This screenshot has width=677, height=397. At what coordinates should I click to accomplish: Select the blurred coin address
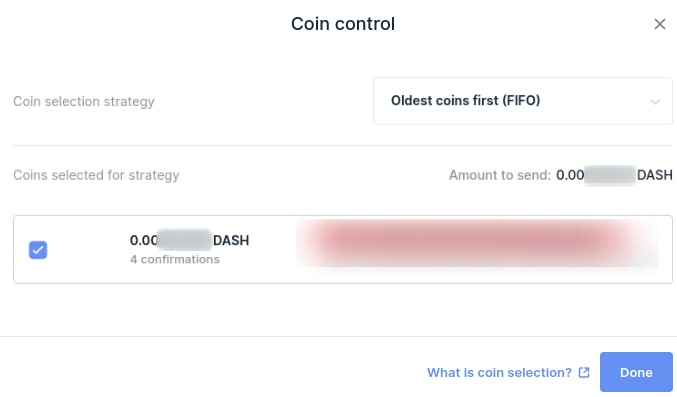point(477,242)
